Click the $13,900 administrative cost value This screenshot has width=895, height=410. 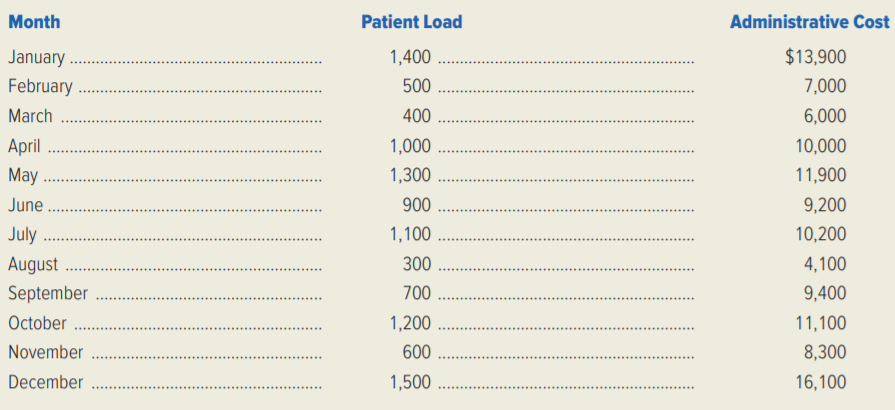816,57
